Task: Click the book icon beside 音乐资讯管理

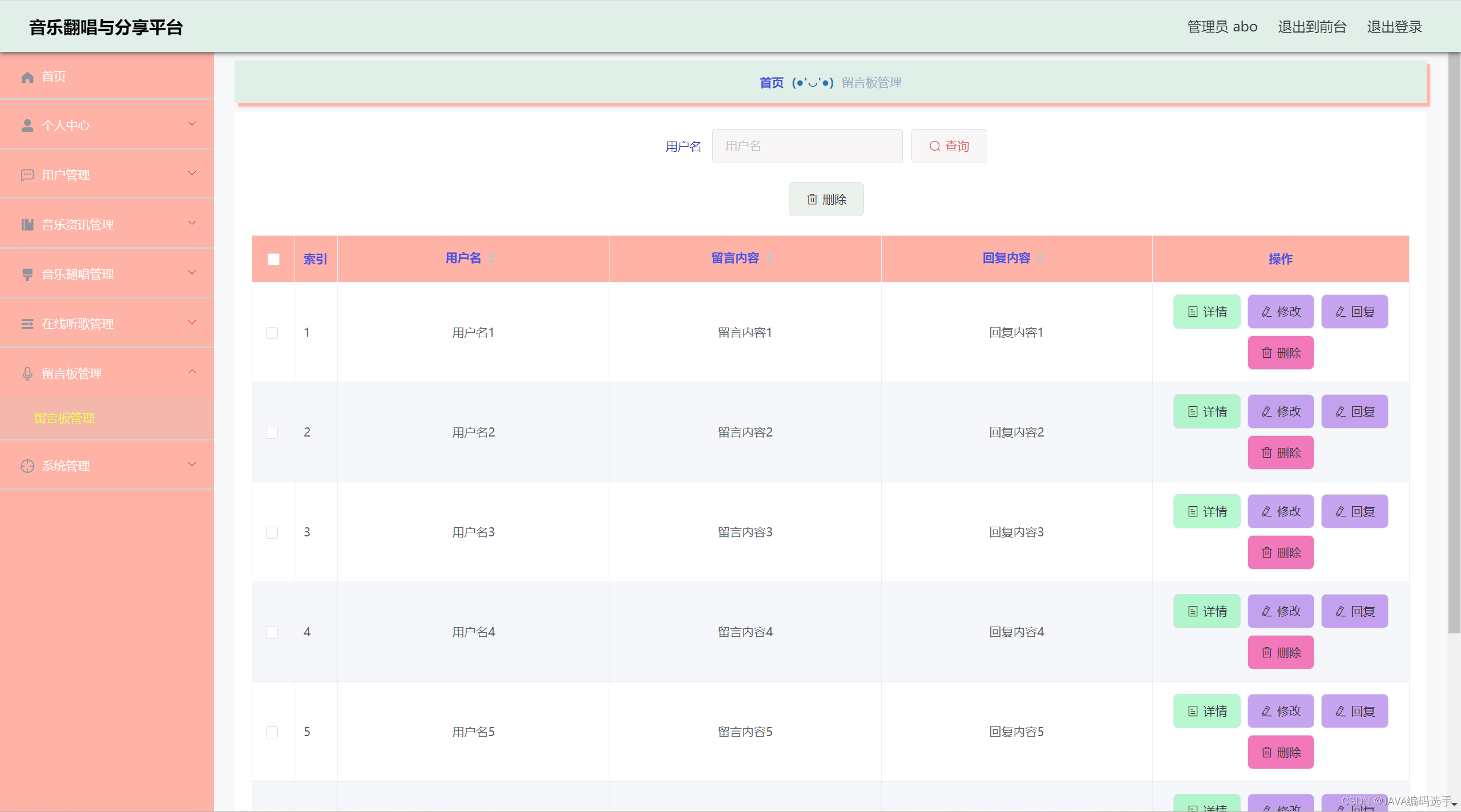Action: coord(27,225)
